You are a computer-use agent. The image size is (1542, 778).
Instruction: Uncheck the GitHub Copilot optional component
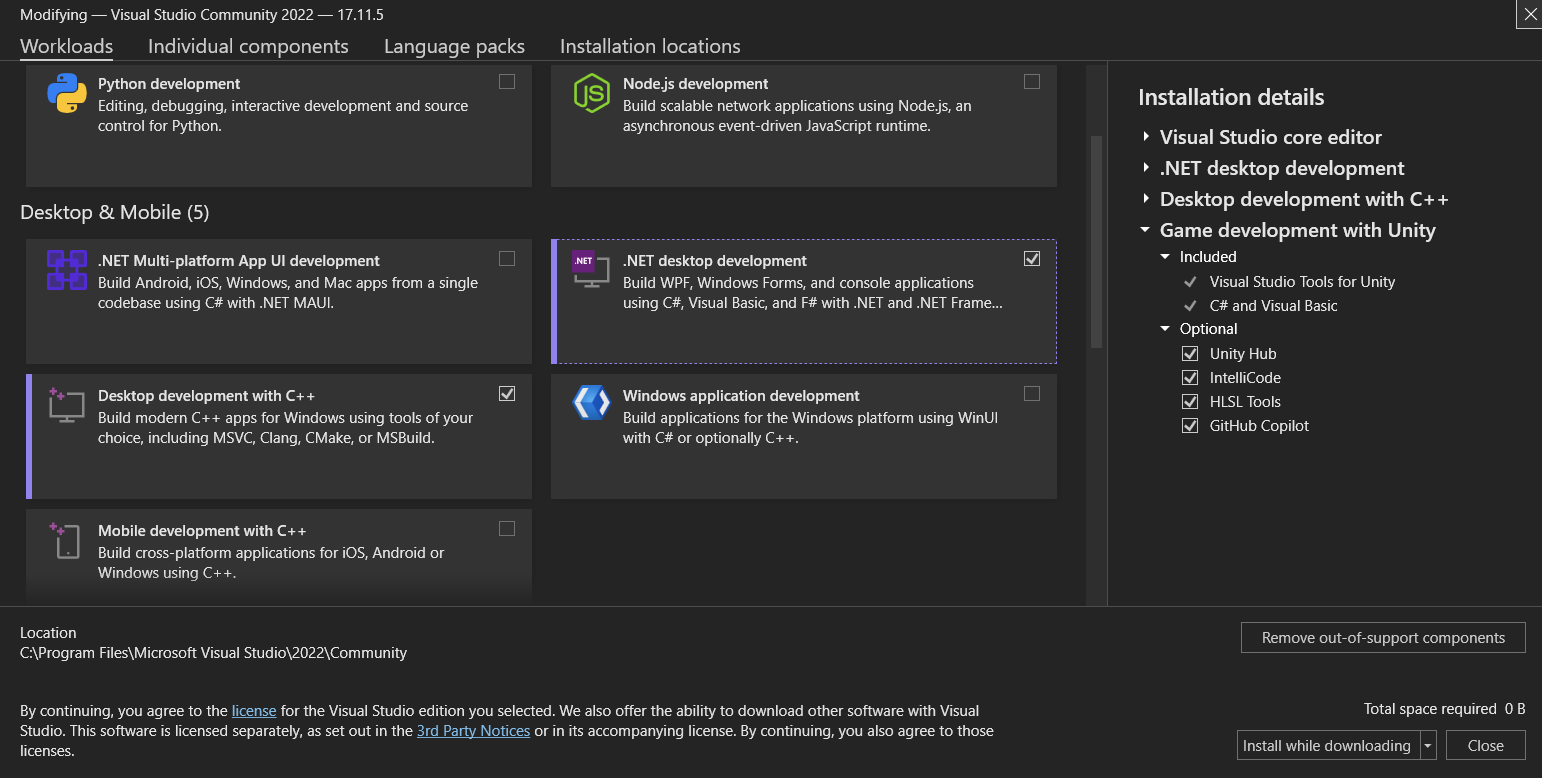coord(1190,426)
